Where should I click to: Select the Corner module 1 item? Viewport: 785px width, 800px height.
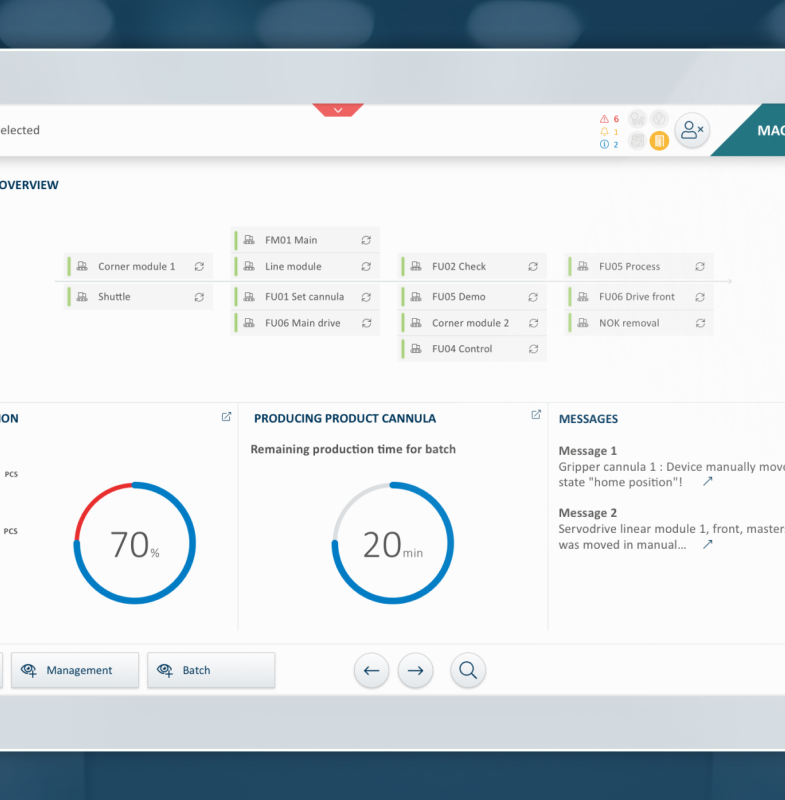coord(136,267)
